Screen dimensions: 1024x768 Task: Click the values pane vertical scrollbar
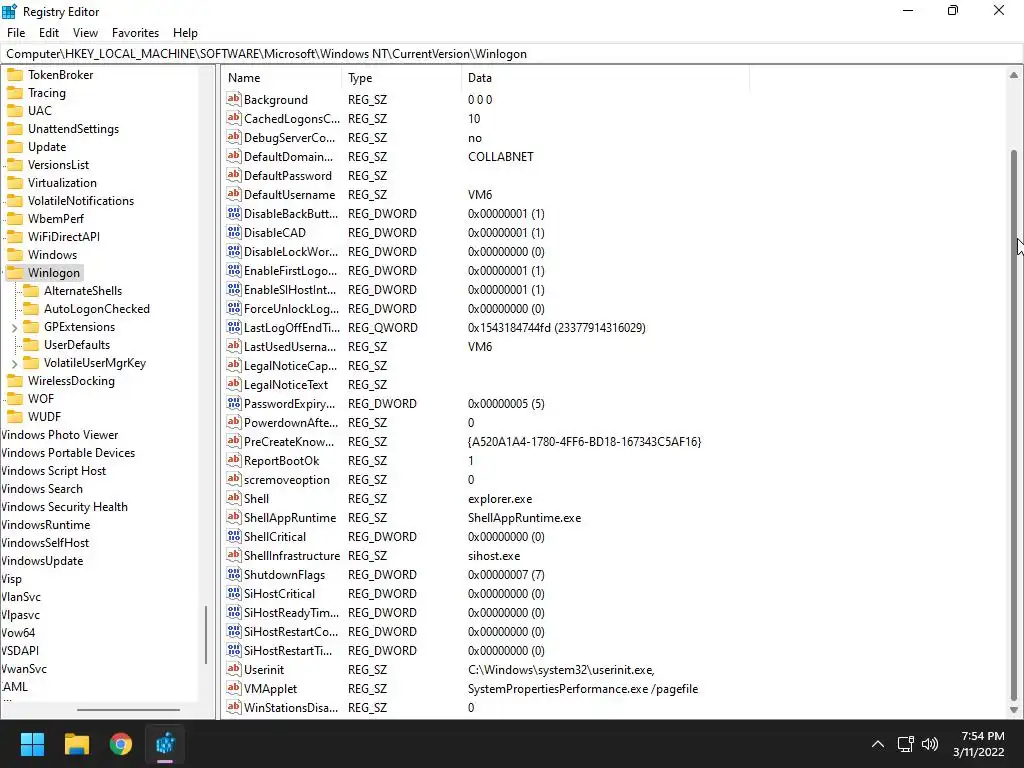(x=1014, y=424)
